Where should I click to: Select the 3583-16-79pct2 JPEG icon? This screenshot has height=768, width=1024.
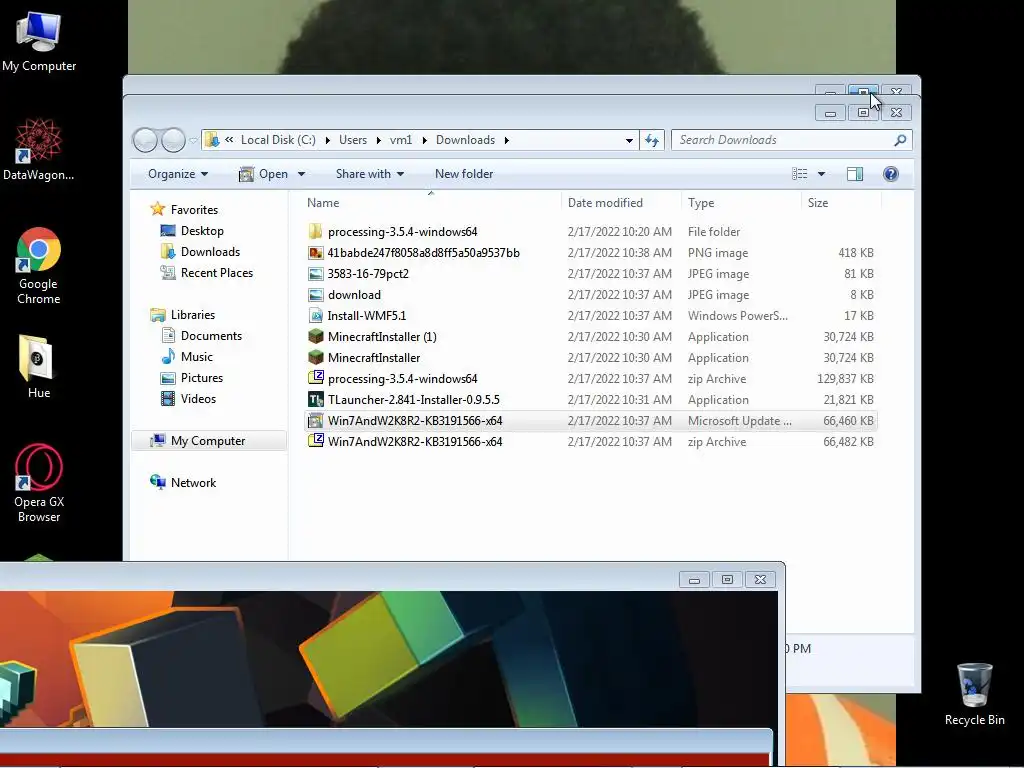pyautogui.click(x=315, y=274)
